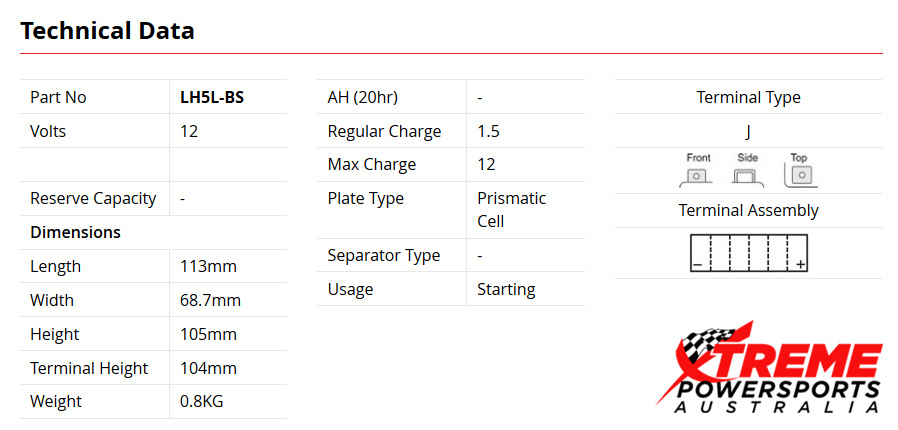Click the Front terminal type icon
898x430 pixels.
698,171
